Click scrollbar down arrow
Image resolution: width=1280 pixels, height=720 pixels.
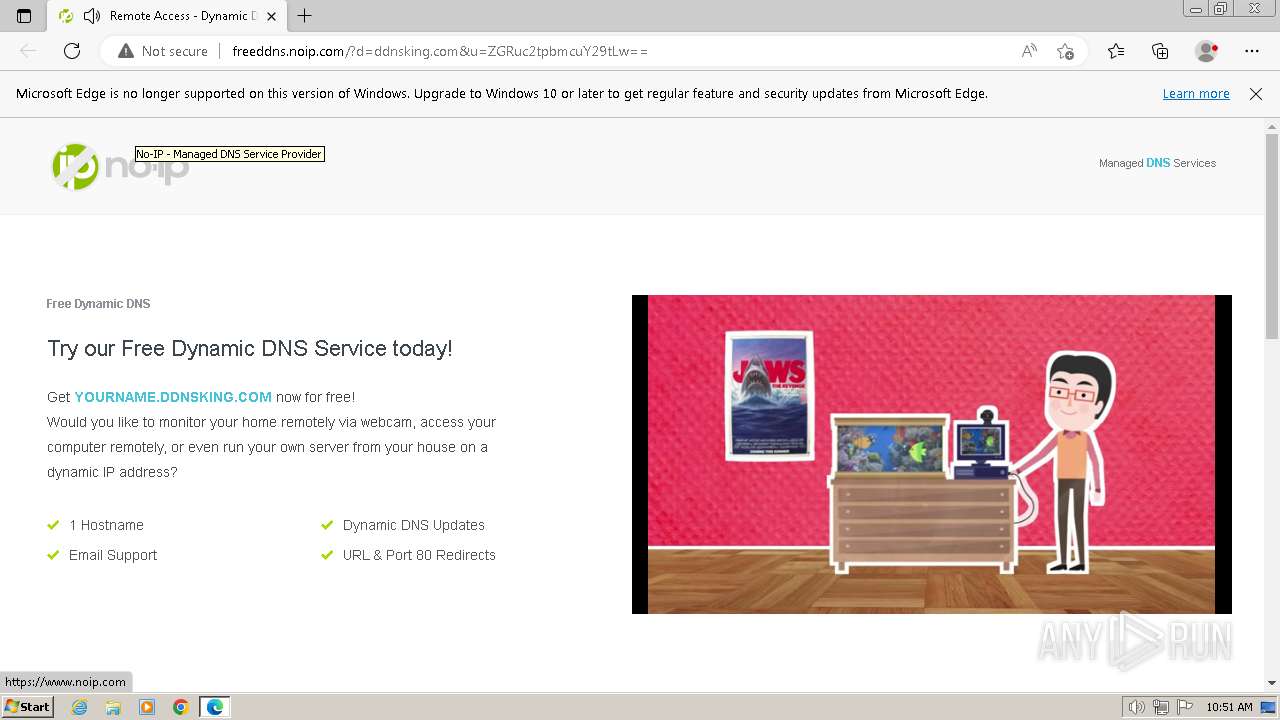pos(1272,683)
